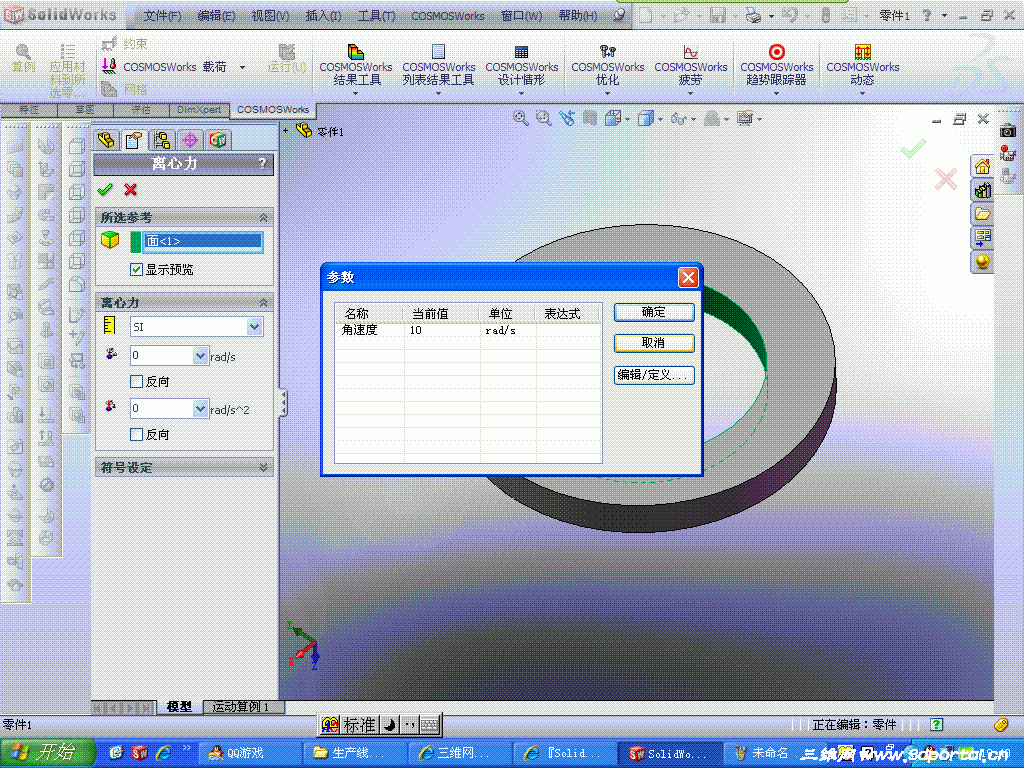The height and width of the screenshot is (768, 1024).
Task: Click the 当前值 column header
Action: tap(441, 313)
